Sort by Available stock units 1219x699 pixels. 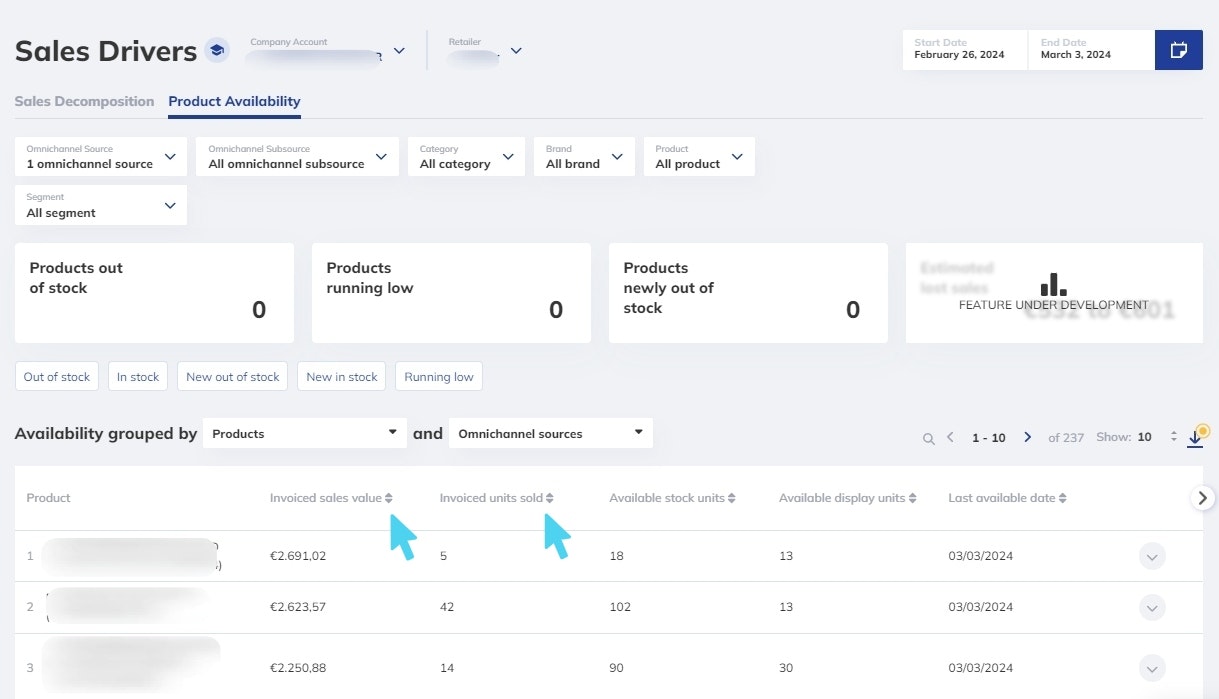[x=732, y=498]
